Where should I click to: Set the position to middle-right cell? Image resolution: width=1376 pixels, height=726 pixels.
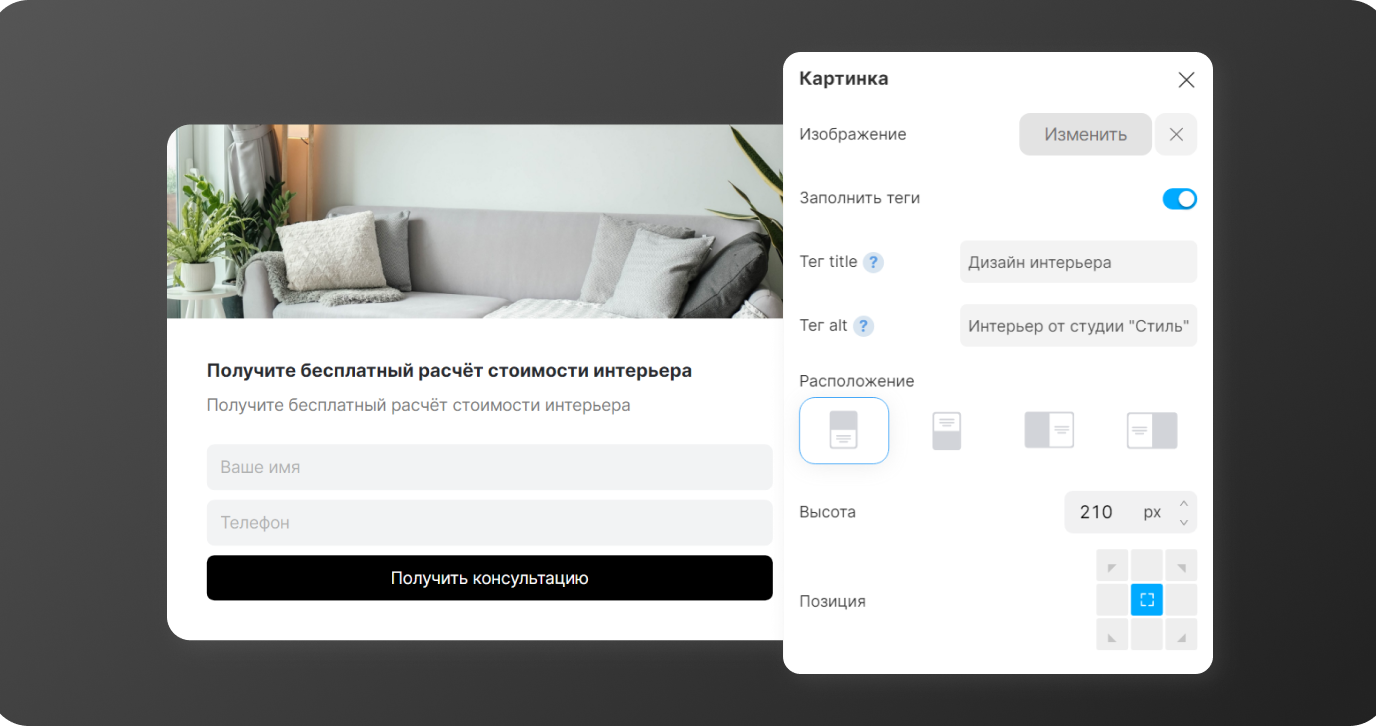pos(1181,600)
